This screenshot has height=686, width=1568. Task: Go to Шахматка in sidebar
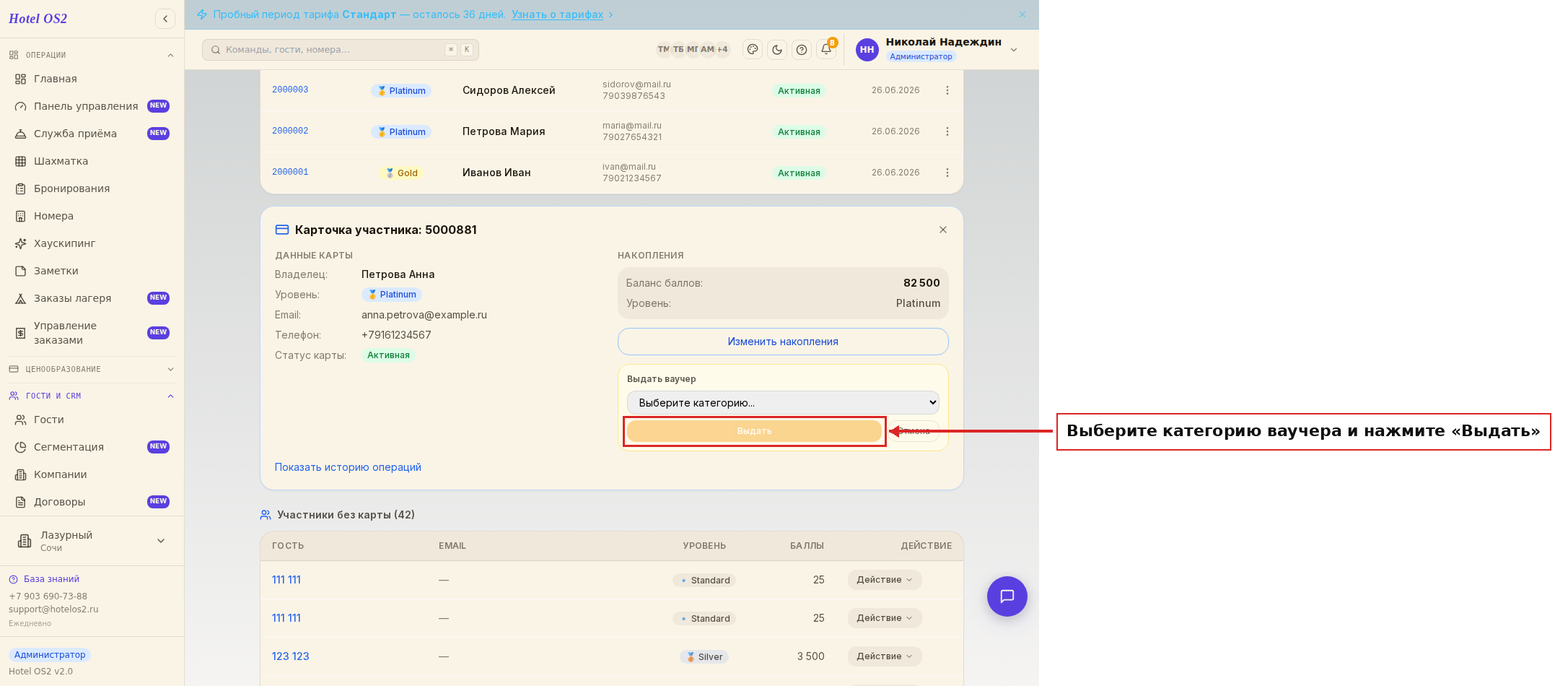point(61,161)
